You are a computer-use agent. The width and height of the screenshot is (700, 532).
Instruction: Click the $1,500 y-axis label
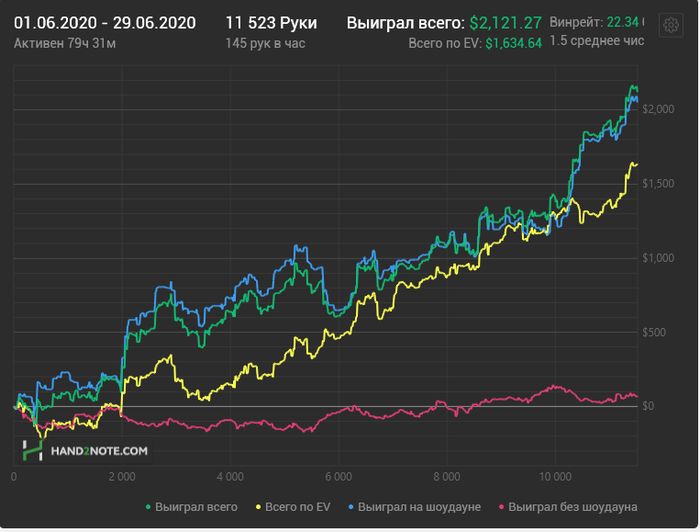(658, 183)
